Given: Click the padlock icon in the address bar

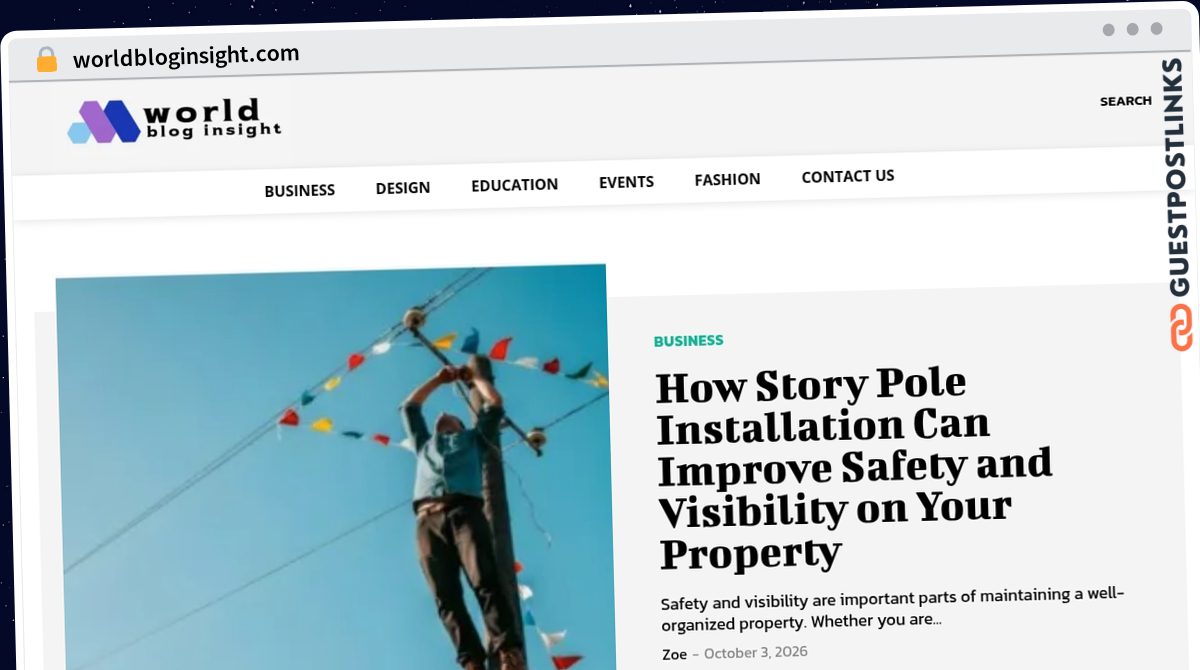Looking at the screenshot, I should click(x=47, y=59).
